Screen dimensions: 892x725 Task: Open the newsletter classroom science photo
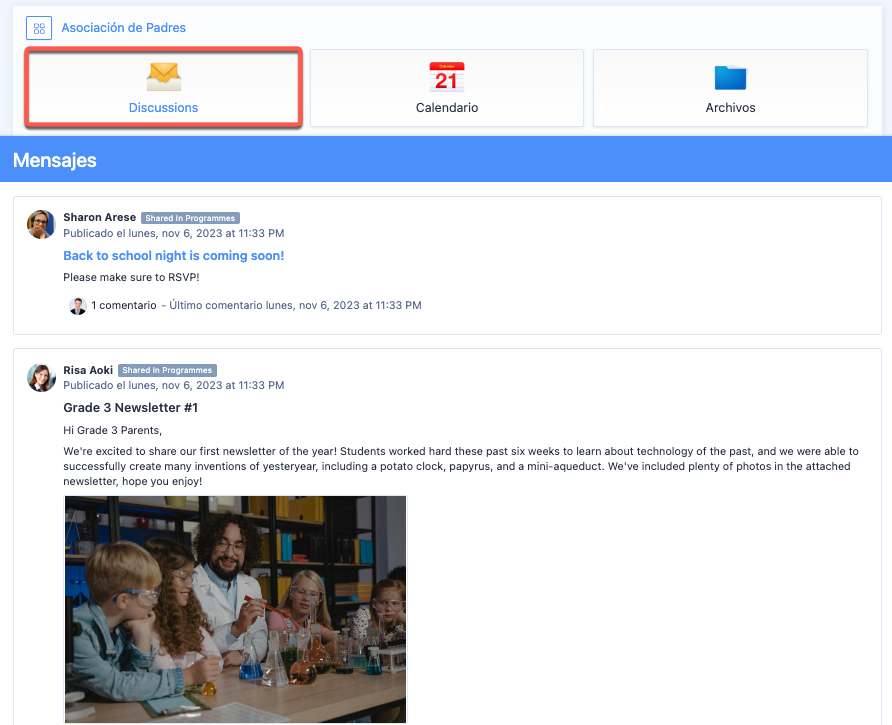click(236, 608)
